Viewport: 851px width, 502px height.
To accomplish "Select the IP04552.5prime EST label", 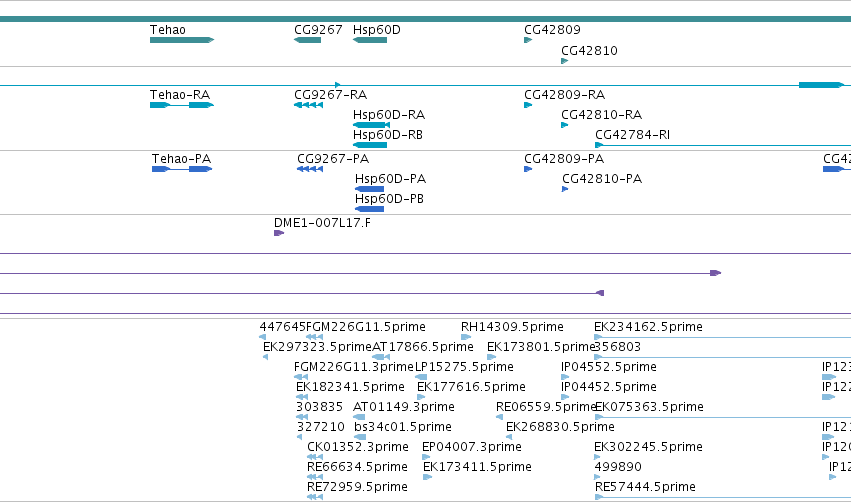I will tap(608, 367).
